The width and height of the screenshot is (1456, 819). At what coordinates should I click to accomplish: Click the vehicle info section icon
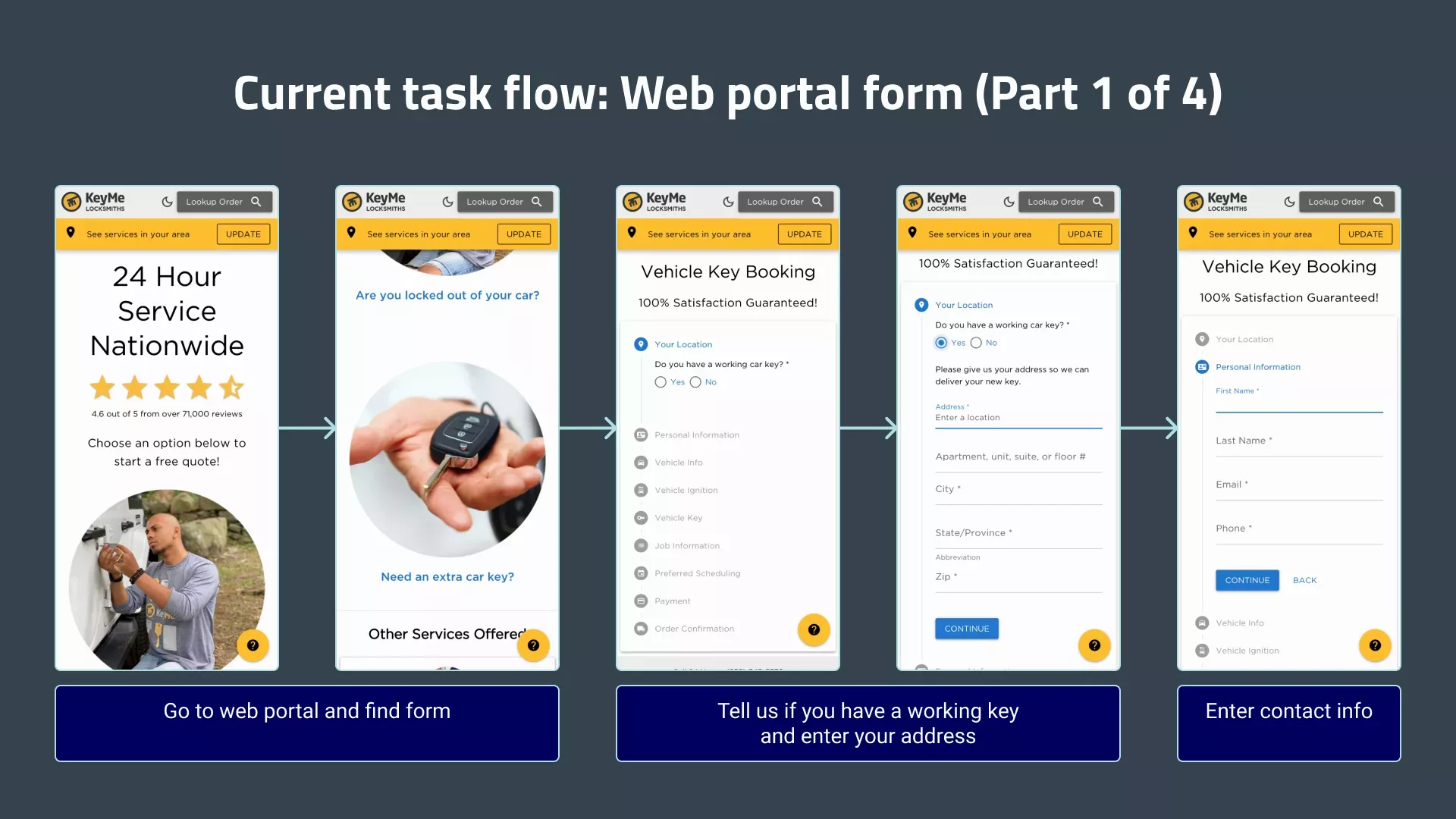pyautogui.click(x=640, y=462)
